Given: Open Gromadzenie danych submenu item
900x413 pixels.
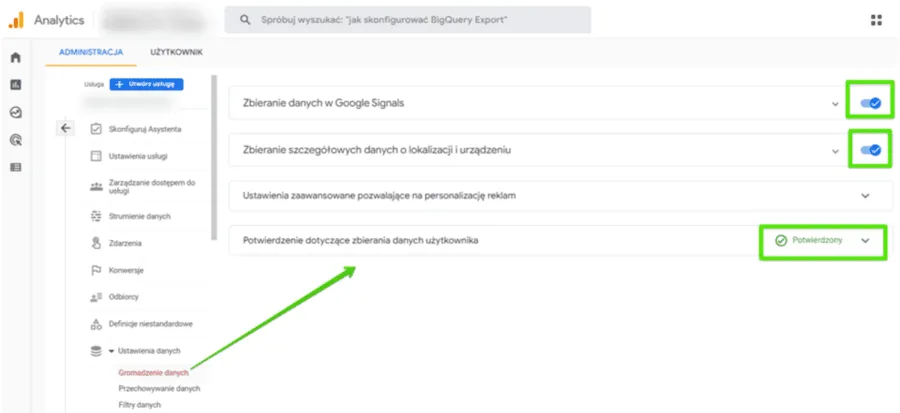Looking at the screenshot, I should pos(153,372).
